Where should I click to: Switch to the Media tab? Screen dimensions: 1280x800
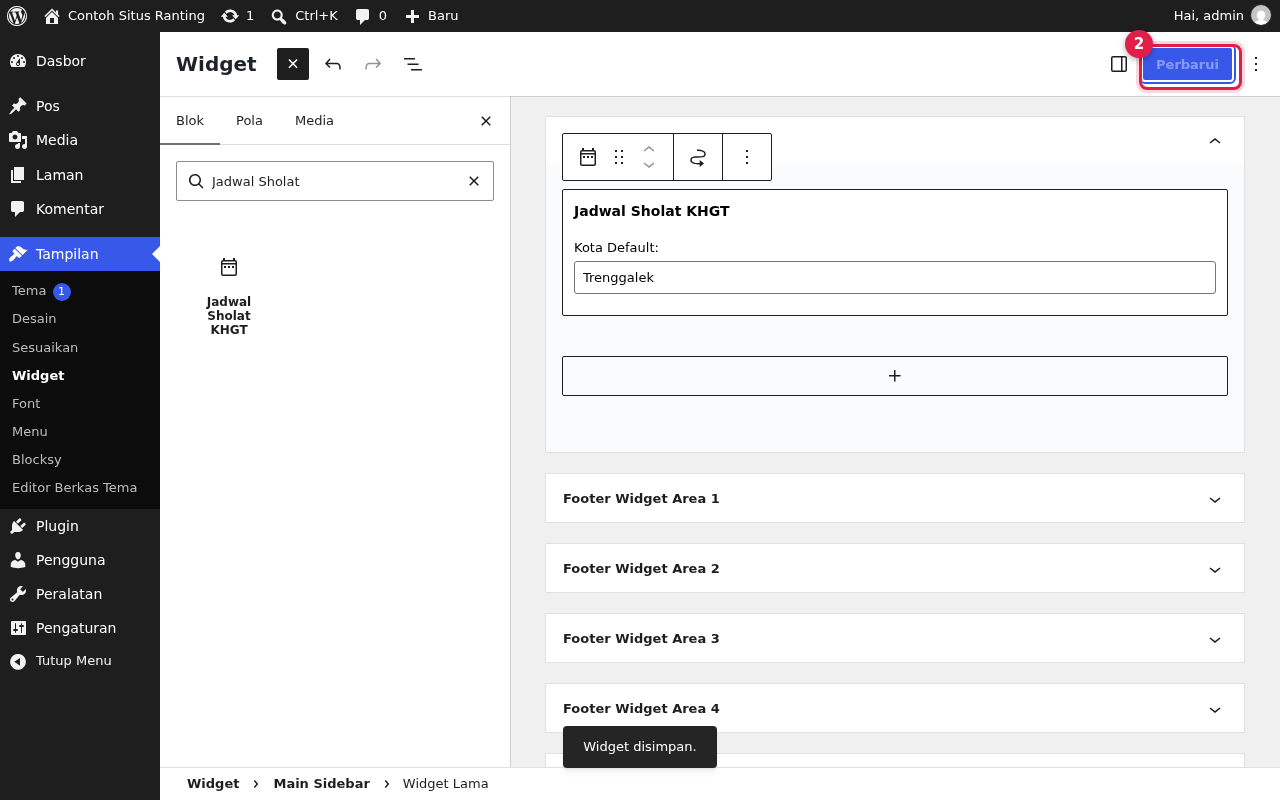314,121
